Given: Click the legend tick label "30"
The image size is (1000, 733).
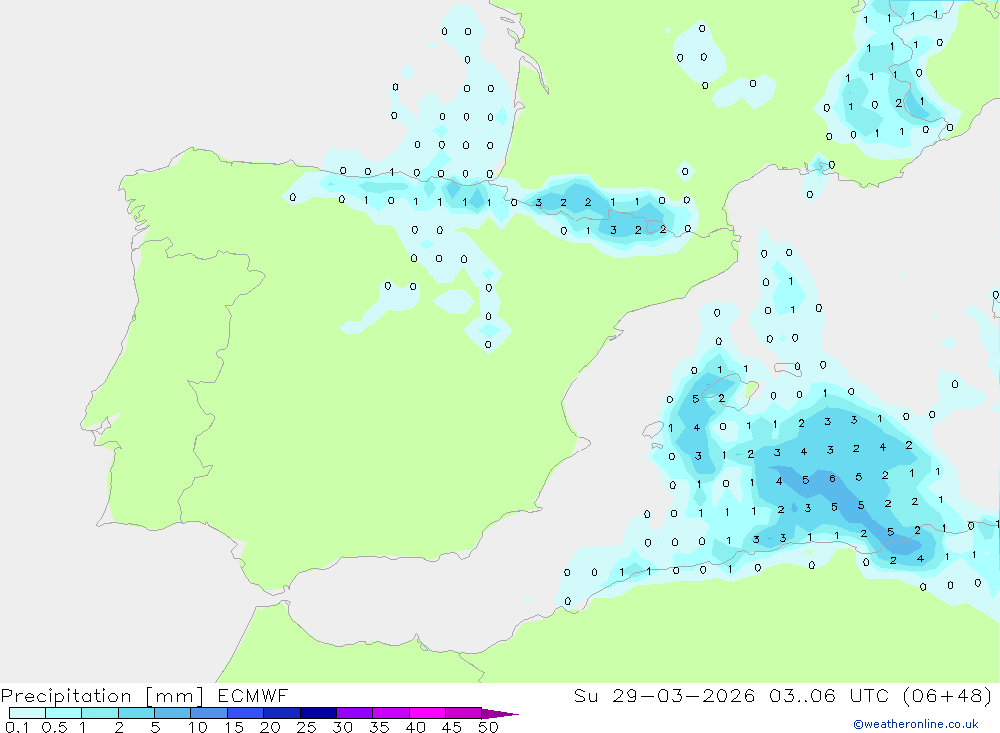Looking at the screenshot, I should point(343,727).
